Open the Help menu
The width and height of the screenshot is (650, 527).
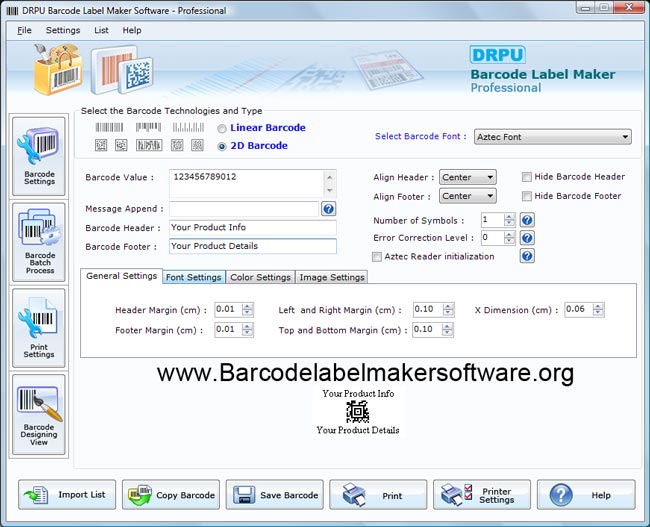pos(132,30)
